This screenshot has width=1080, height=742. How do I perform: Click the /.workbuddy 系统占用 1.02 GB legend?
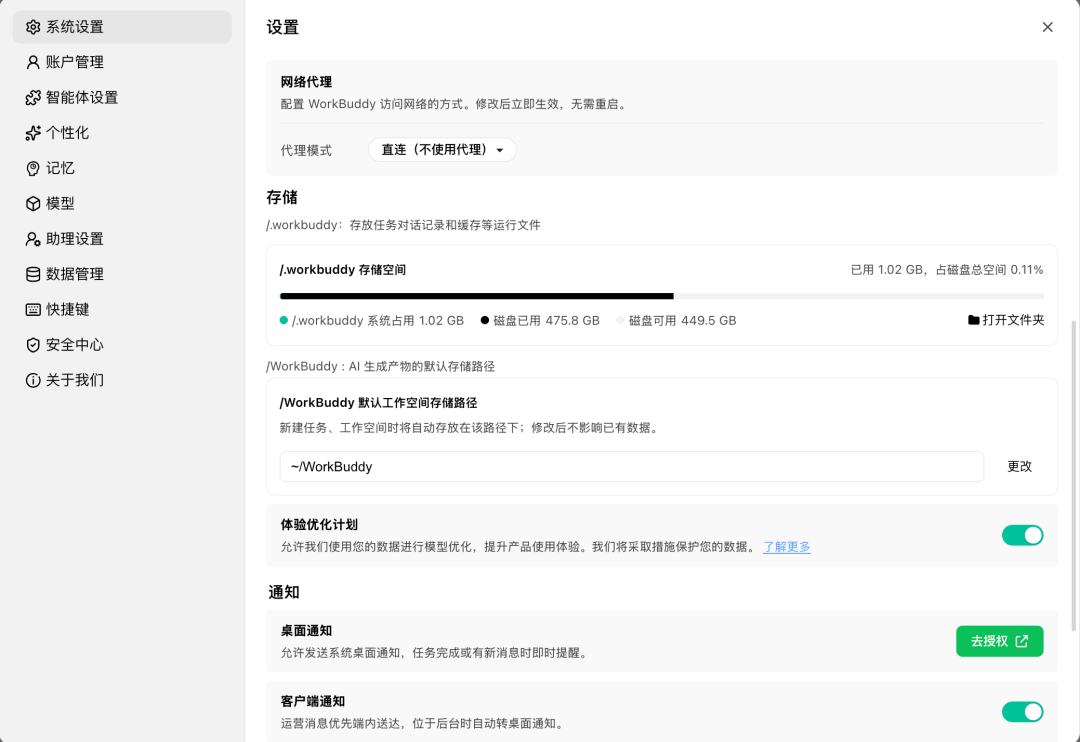coord(372,320)
